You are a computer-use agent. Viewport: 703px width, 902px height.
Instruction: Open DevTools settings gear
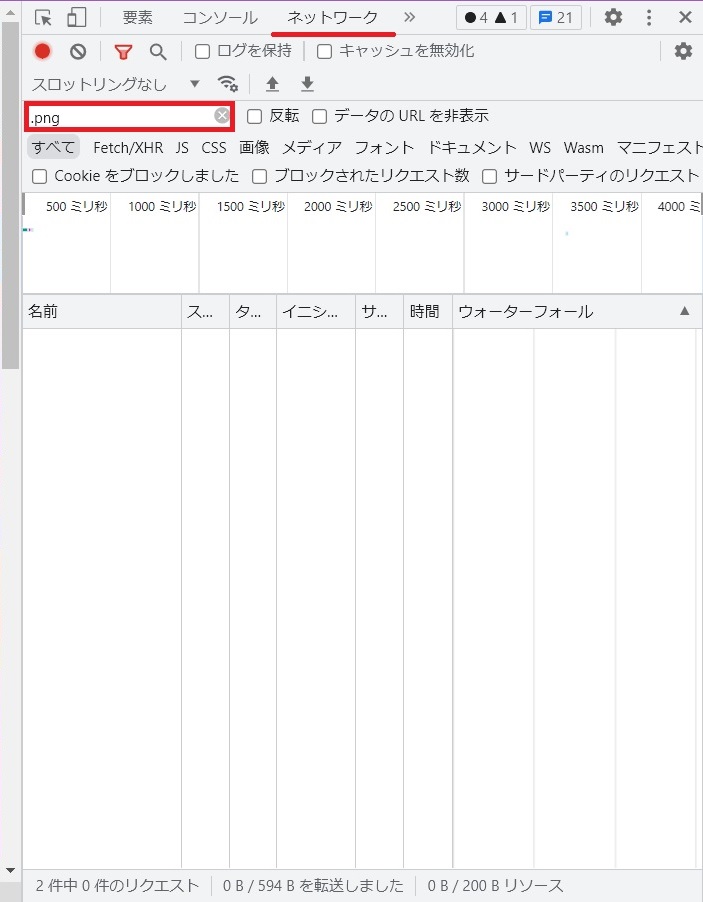point(613,17)
